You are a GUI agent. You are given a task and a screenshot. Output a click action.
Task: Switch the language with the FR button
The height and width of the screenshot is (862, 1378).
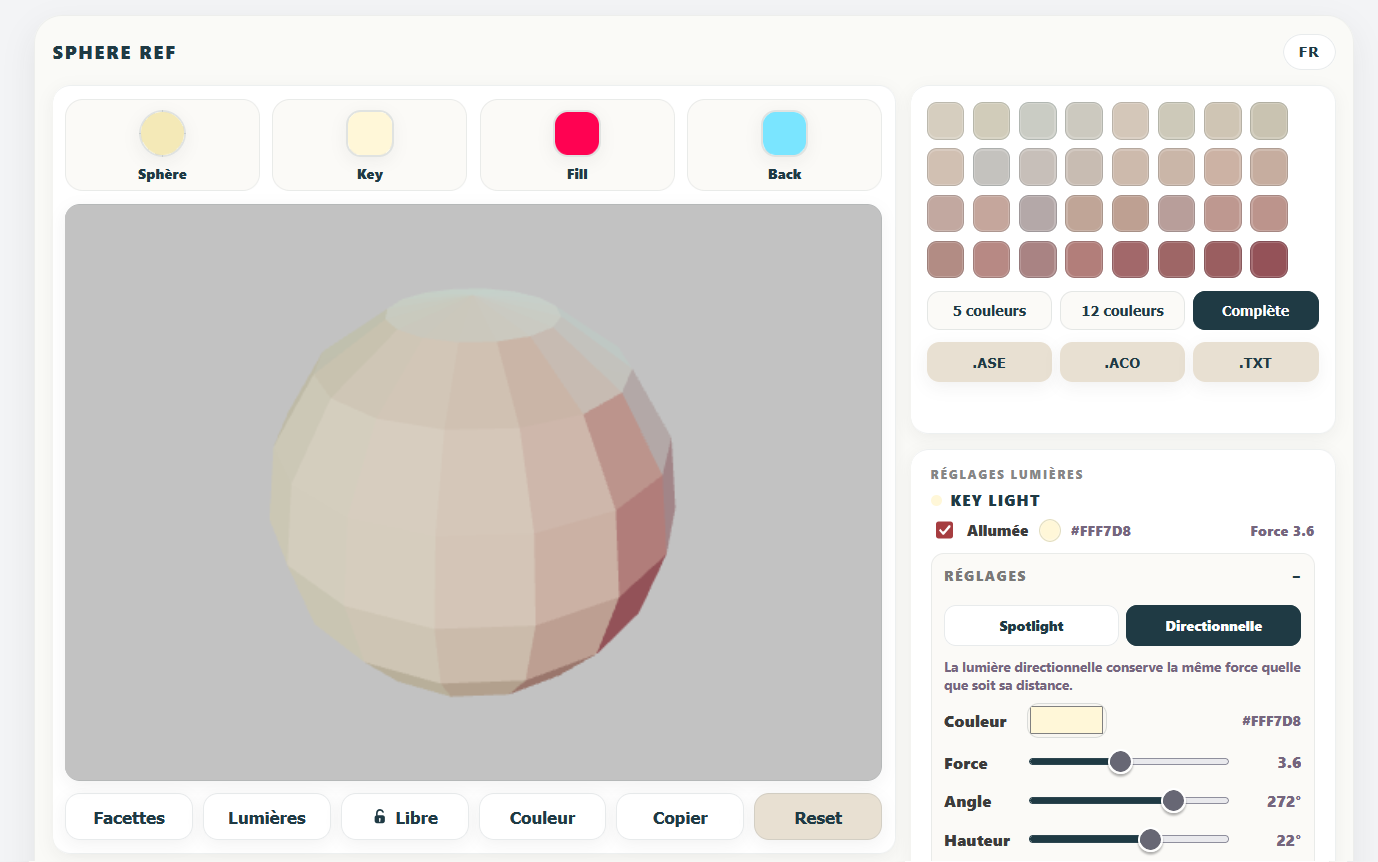pyautogui.click(x=1309, y=52)
